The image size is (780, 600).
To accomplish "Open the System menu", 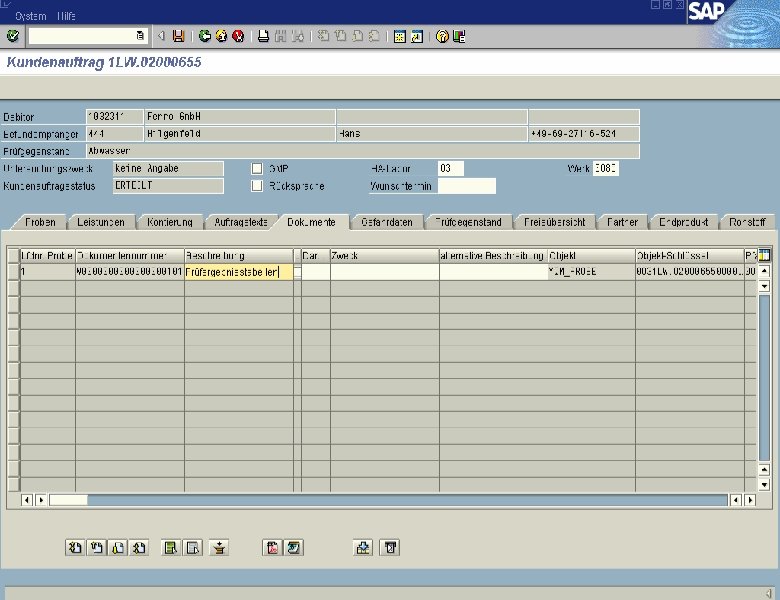I will (x=31, y=16).
